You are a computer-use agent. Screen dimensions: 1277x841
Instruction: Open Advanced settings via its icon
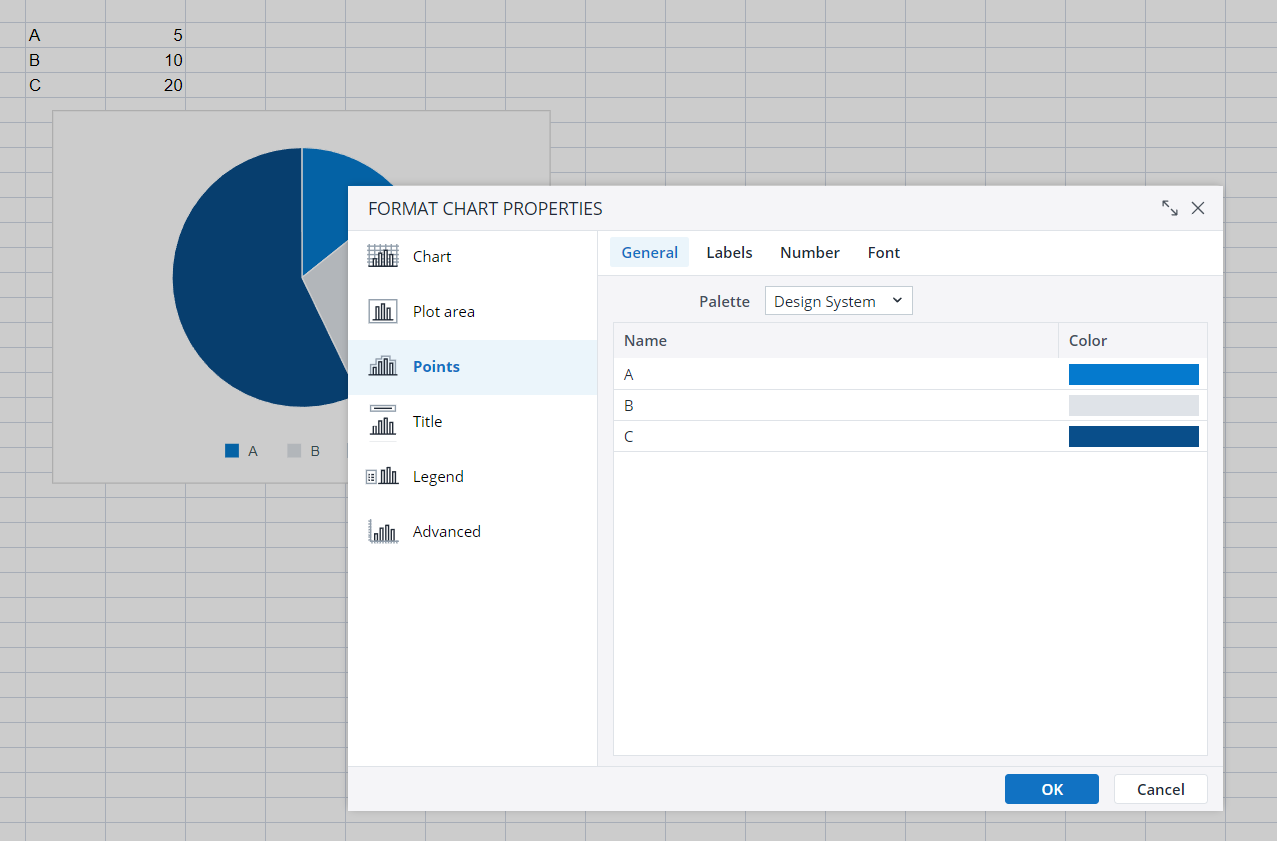point(383,531)
